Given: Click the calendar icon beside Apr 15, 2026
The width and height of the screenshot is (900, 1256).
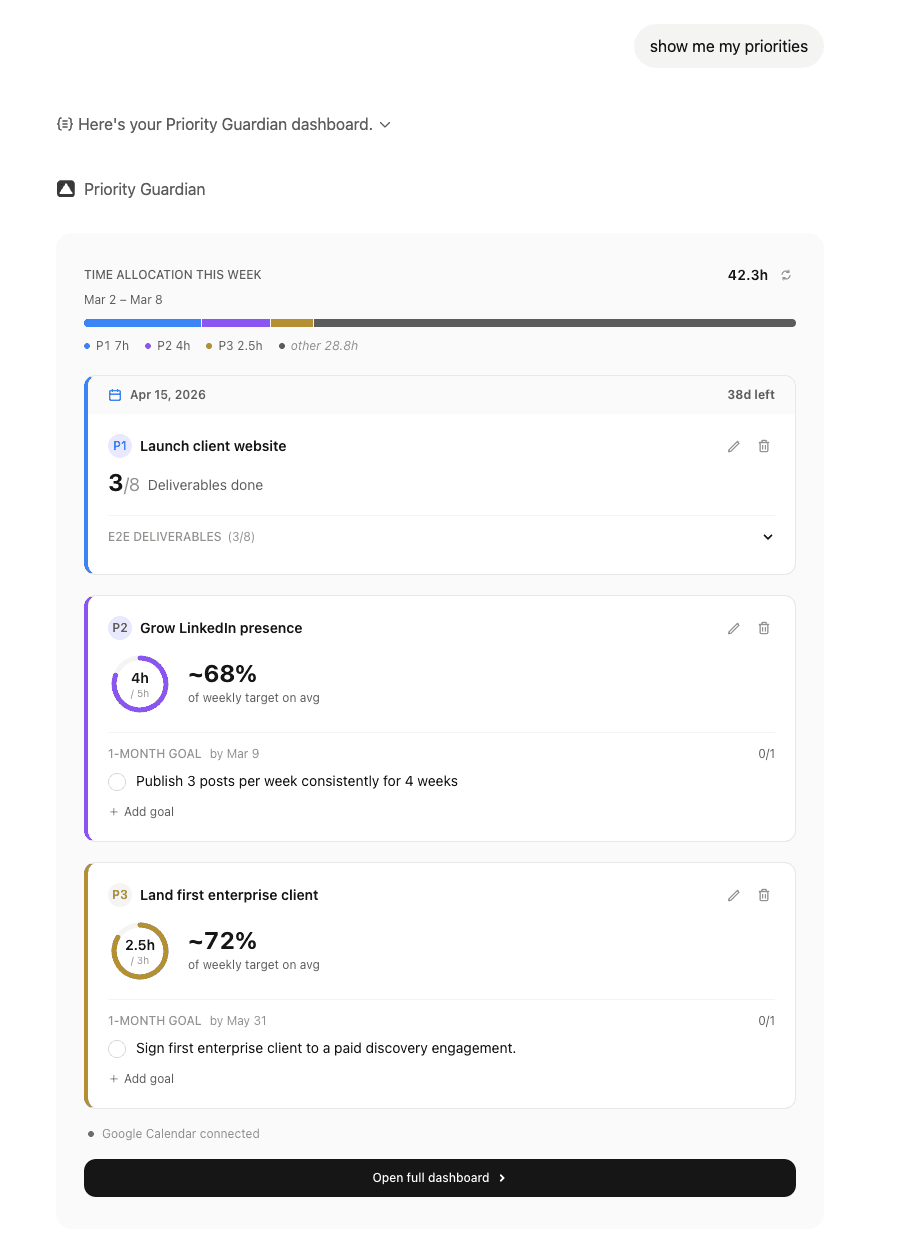Looking at the screenshot, I should click(115, 395).
